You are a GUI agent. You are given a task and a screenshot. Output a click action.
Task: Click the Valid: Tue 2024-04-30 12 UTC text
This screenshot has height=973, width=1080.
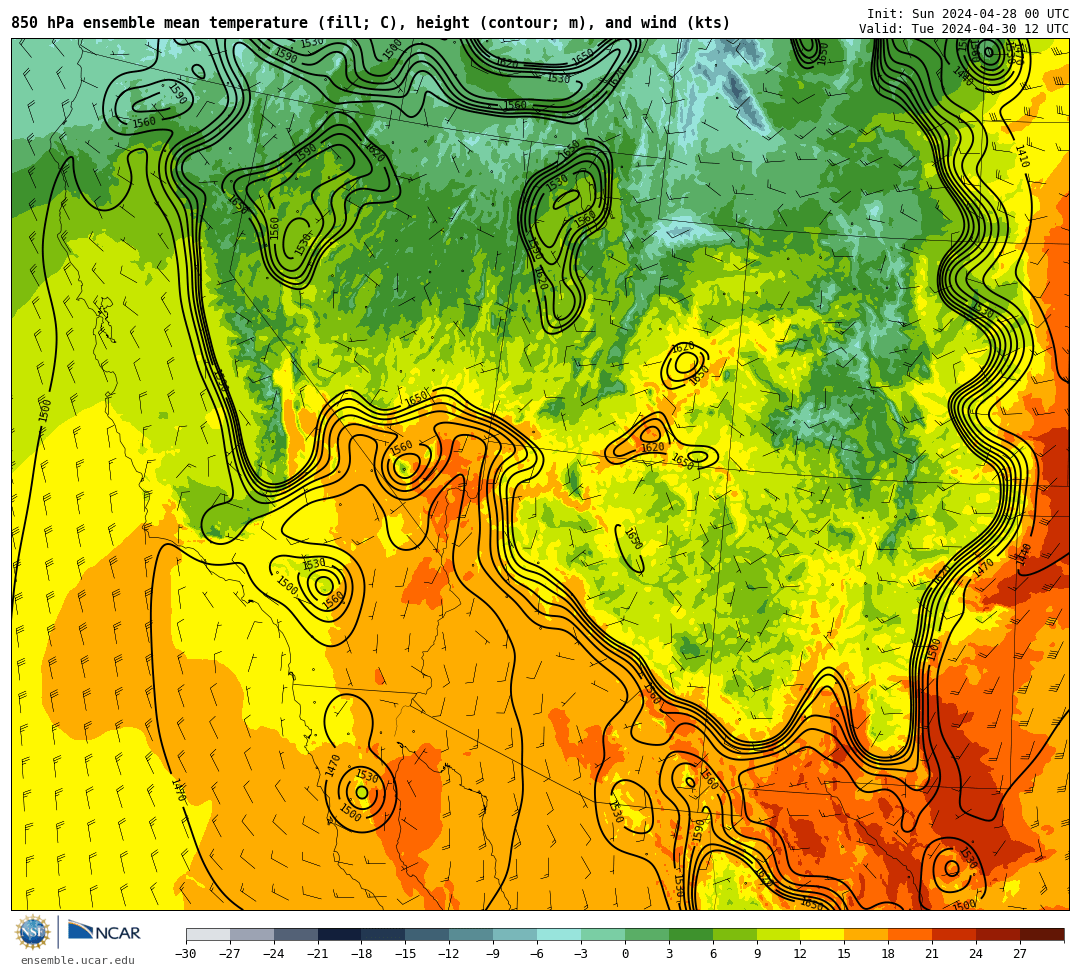coord(964,28)
